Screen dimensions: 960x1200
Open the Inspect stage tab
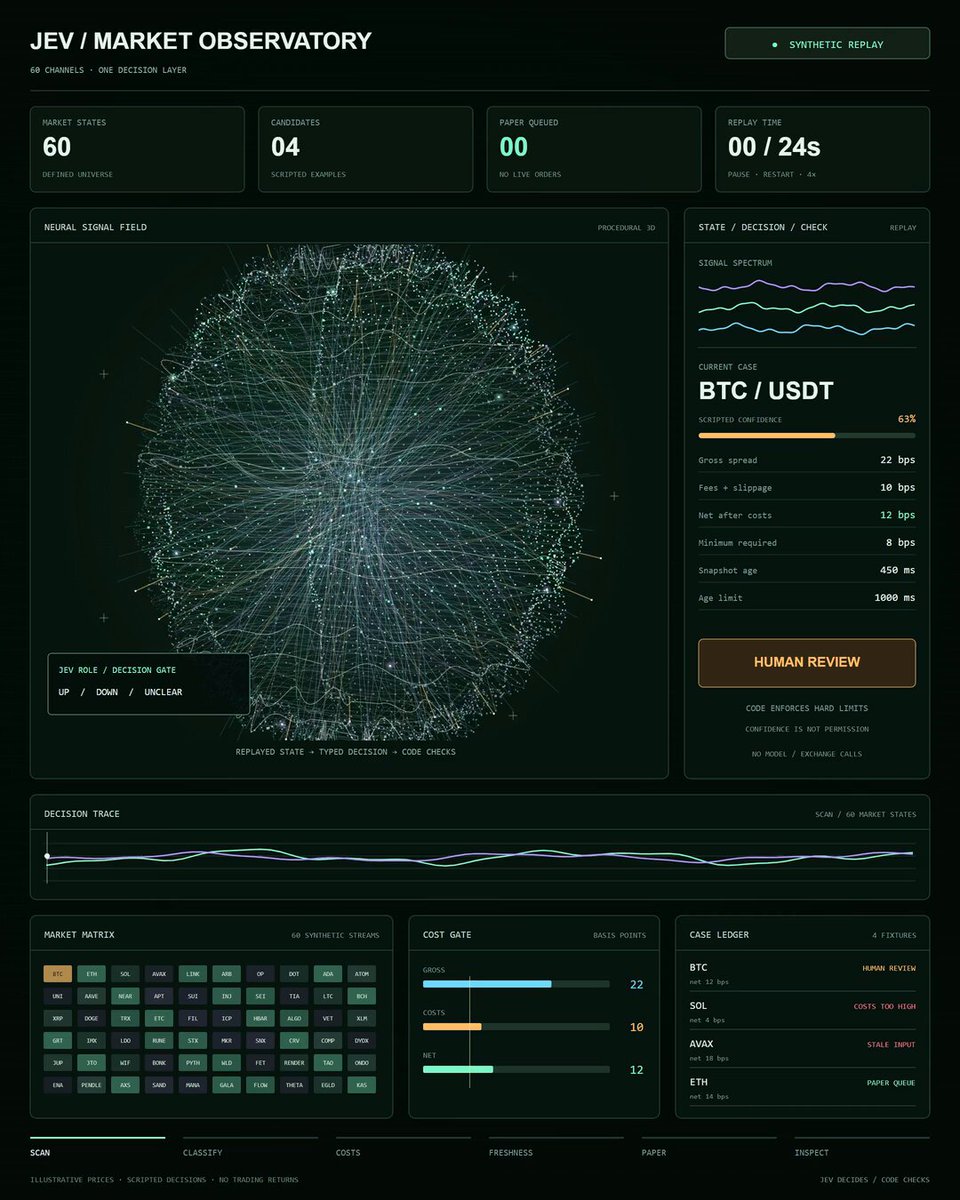862,1146
